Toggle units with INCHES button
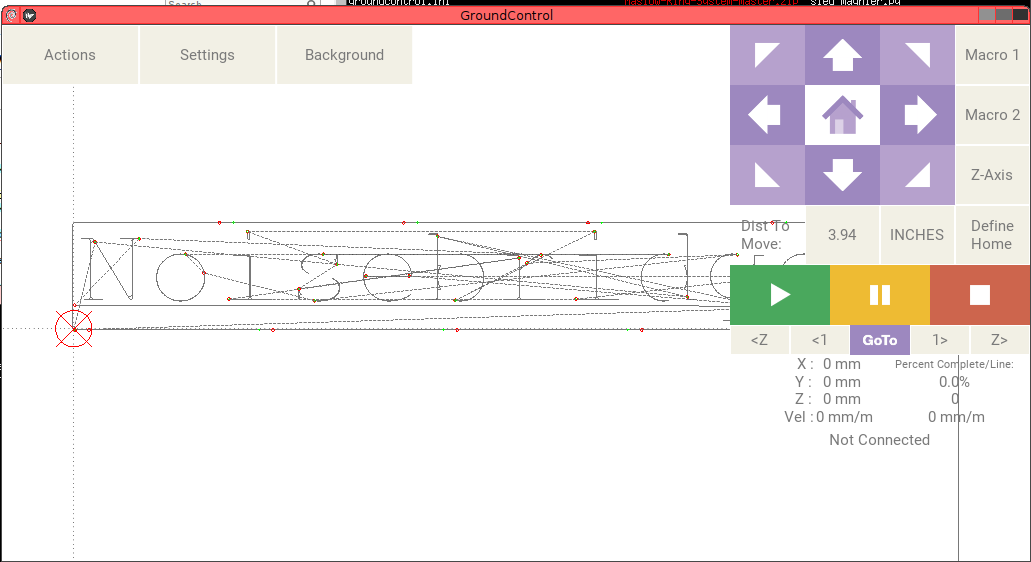Viewport: 1031px width, 562px height. point(917,235)
